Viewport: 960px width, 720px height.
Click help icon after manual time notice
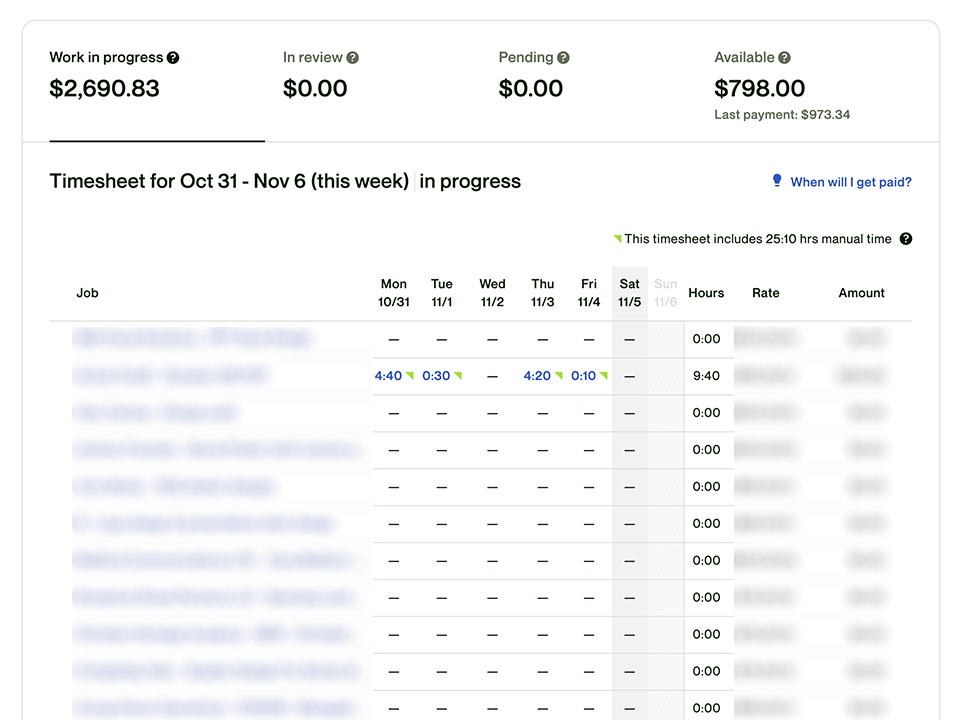point(906,239)
